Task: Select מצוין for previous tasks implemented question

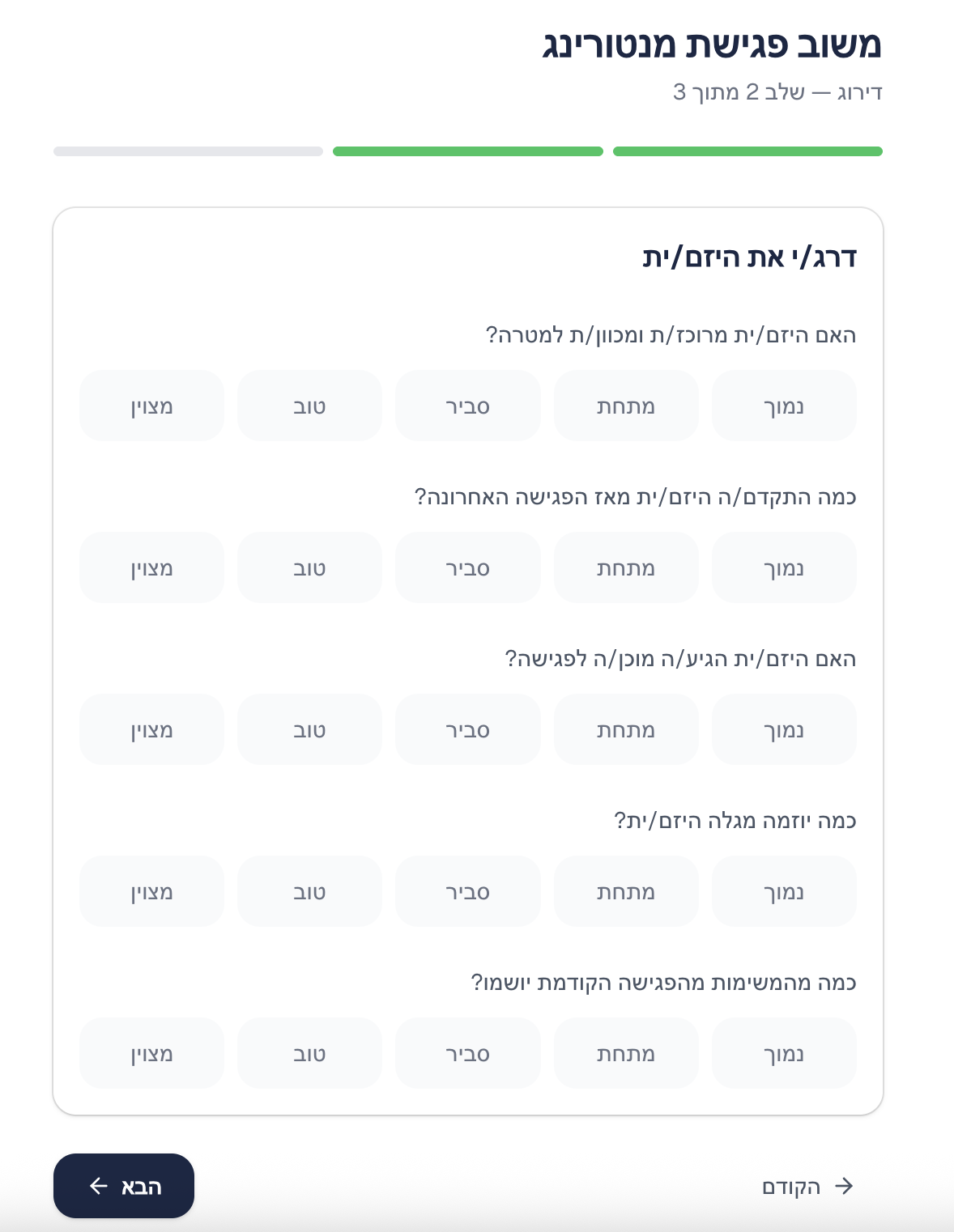Action: tap(151, 1053)
